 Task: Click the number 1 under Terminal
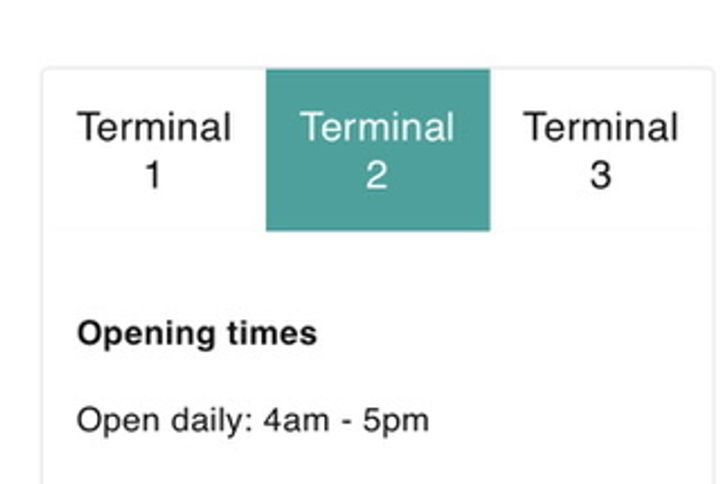pos(153,176)
